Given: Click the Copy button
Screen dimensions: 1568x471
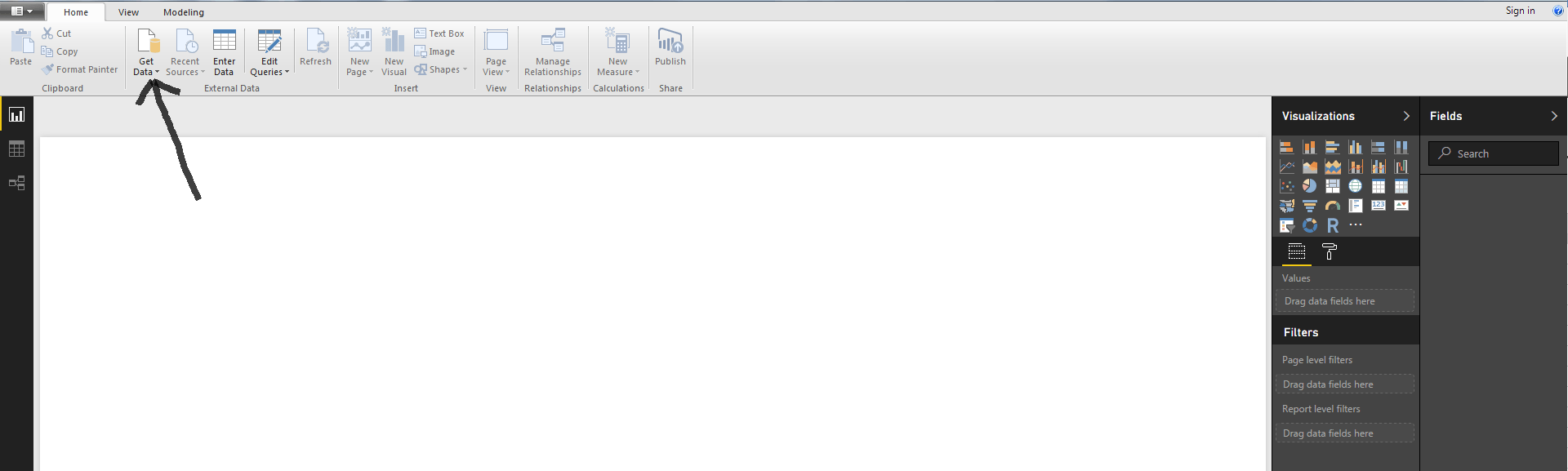Looking at the screenshot, I should (60, 51).
